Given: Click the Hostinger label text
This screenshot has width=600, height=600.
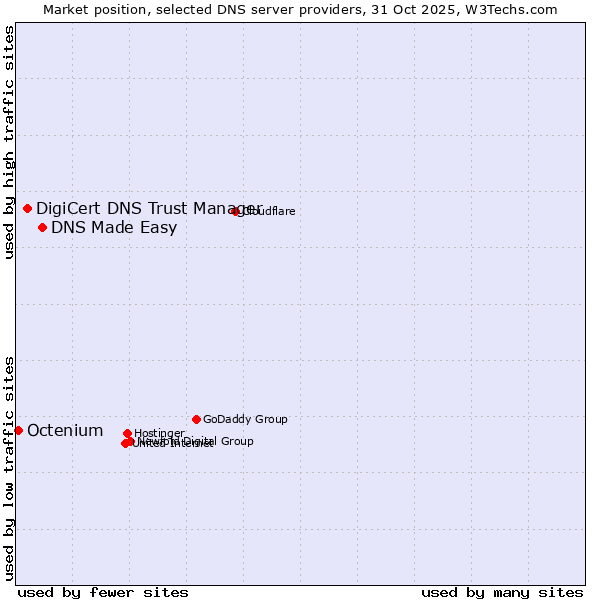Looking at the screenshot, I should (159, 433).
